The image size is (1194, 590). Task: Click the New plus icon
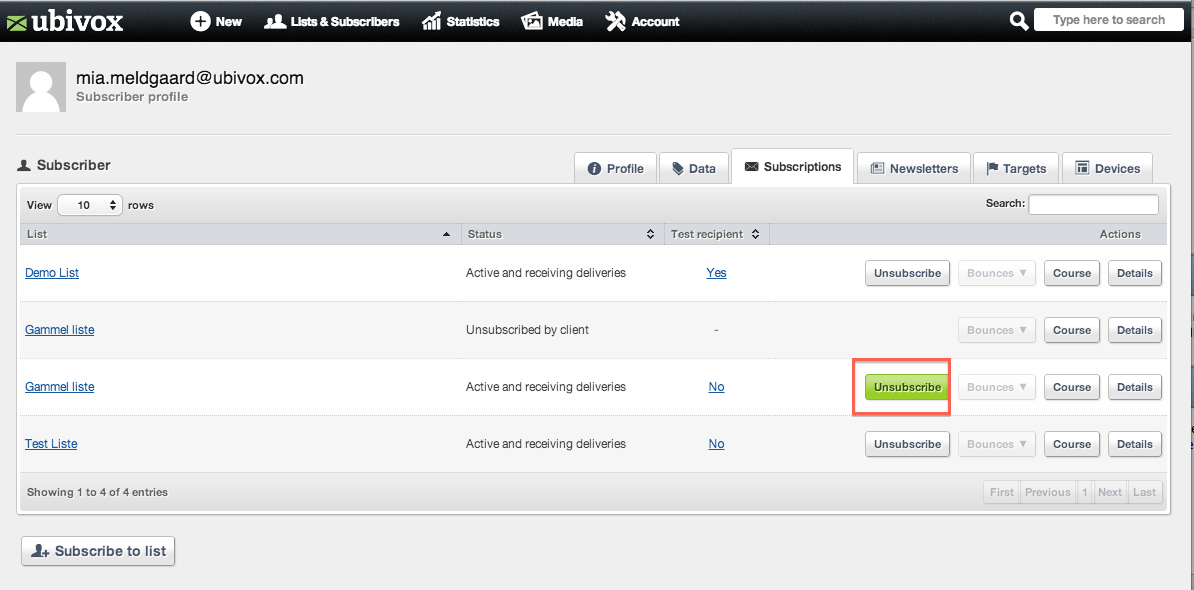click(200, 21)
